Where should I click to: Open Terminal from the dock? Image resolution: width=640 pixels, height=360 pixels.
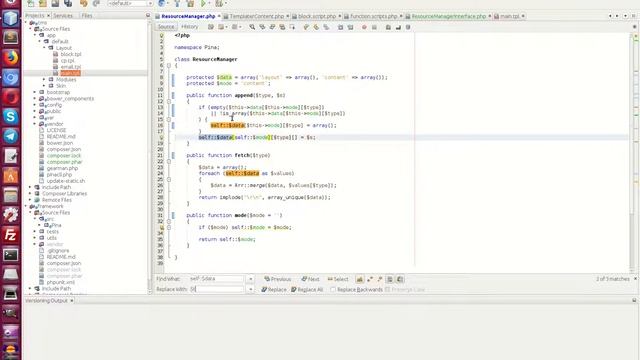[x=11, y=255]
